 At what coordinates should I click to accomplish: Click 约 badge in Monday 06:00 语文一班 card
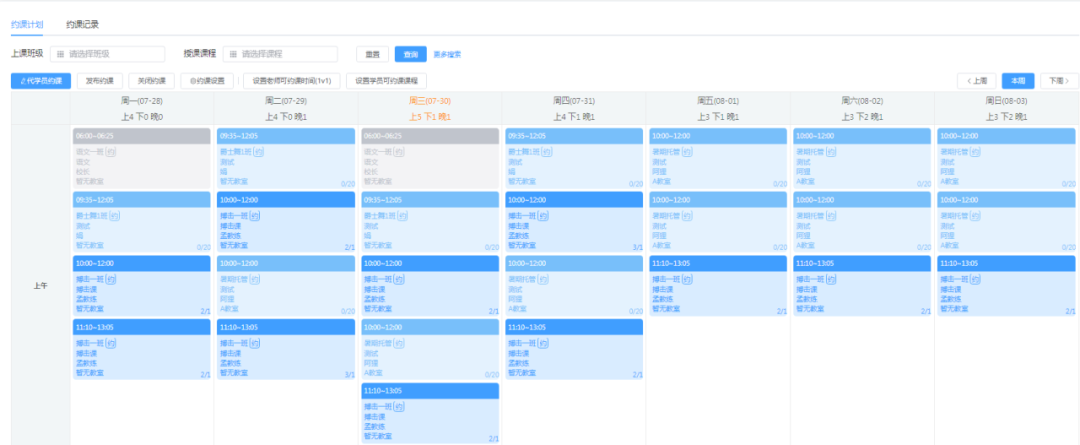[110, 152]
